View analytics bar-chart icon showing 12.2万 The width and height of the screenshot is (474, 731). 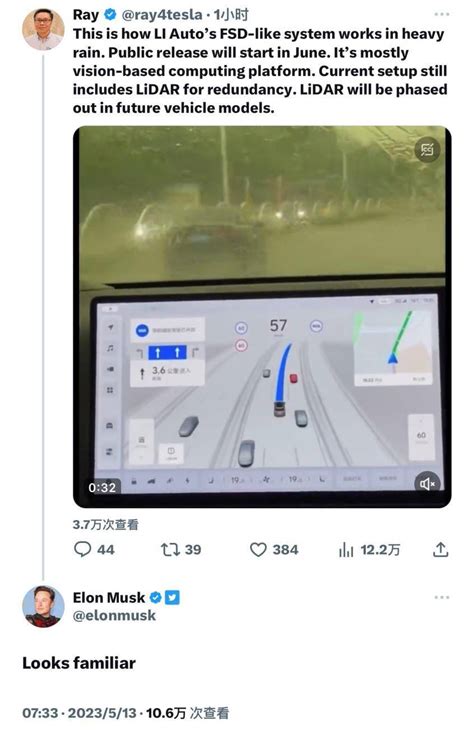(x=346, y=550)
